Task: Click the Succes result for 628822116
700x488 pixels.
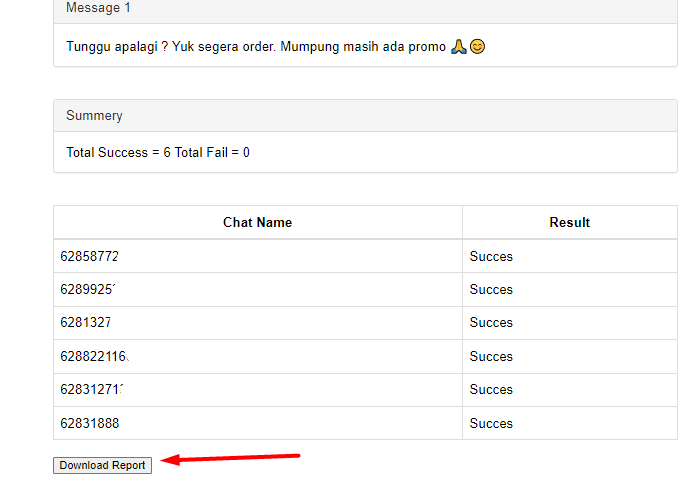Action: coord(491,356)
